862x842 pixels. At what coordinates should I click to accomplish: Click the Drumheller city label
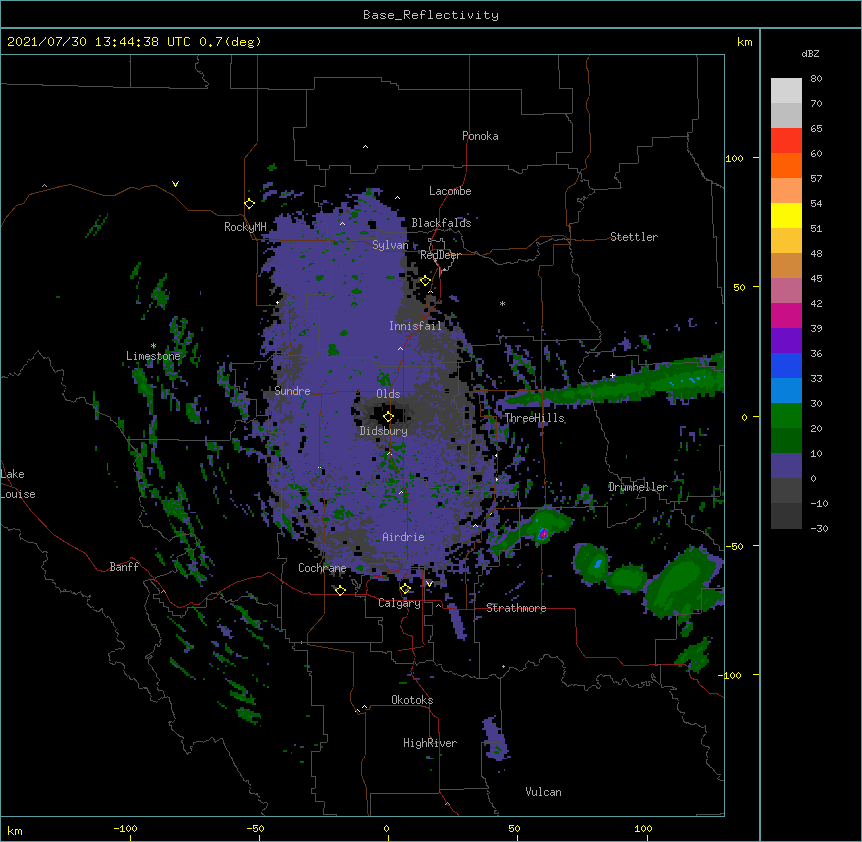(x=638, y=487)
